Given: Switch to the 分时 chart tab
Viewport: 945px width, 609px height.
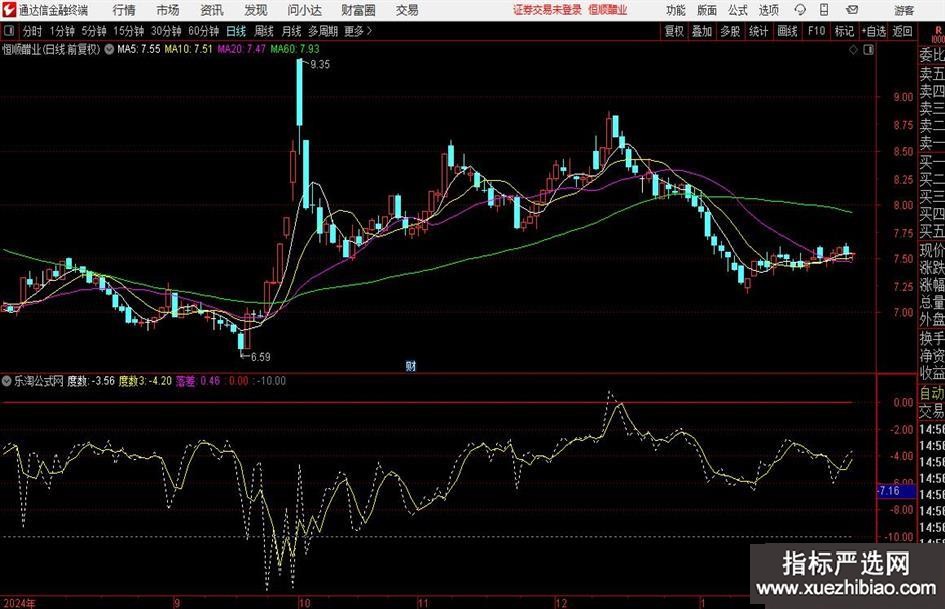Looking at the screenshot, I should click(33, 31).
